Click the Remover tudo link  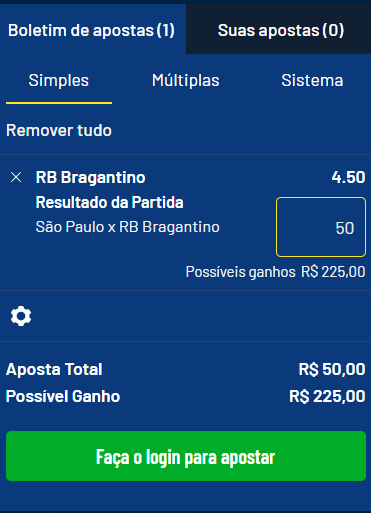pyautogui.click(x=59, y=130)
